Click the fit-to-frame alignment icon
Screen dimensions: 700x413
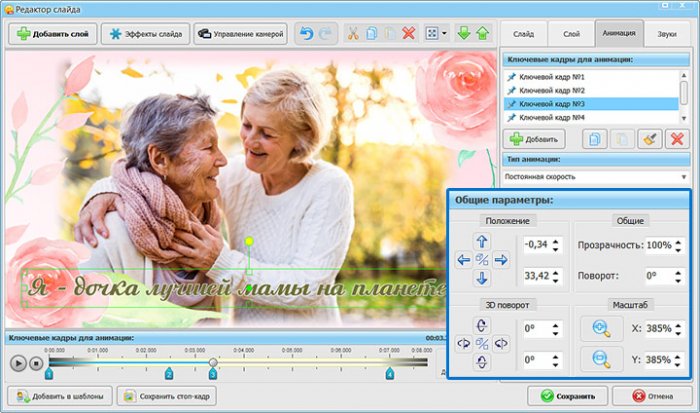point(432,33)
